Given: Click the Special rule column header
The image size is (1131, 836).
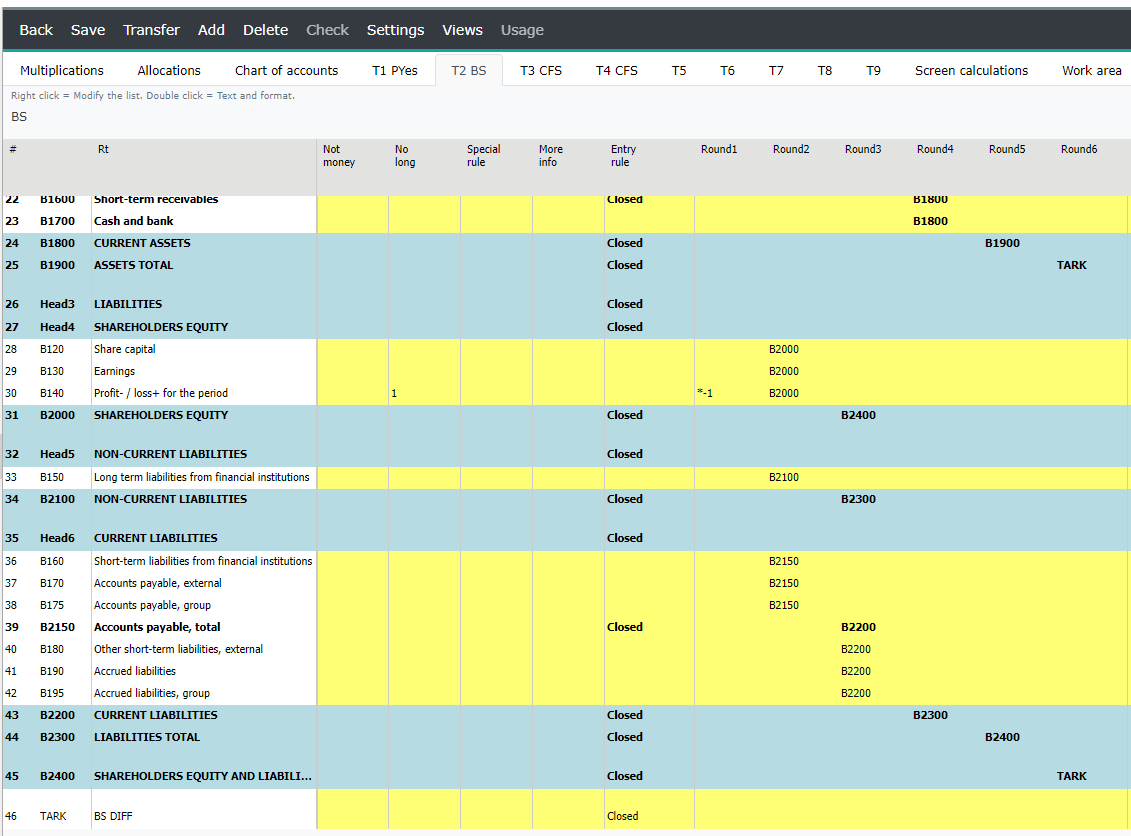Looking at the screenshot, I should 483,156.
